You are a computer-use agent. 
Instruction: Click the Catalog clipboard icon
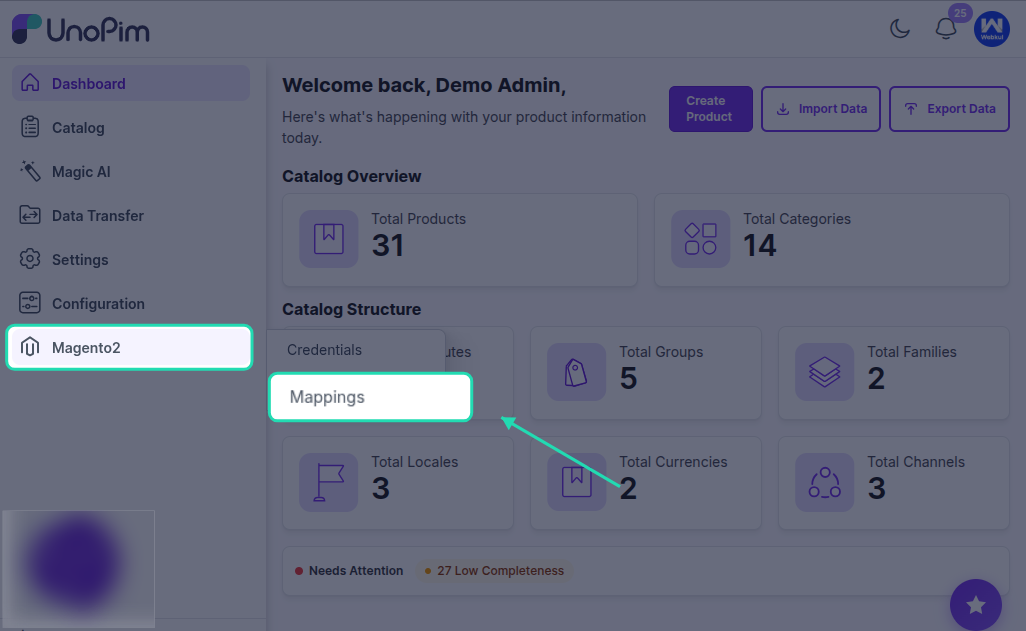[30, 127]
